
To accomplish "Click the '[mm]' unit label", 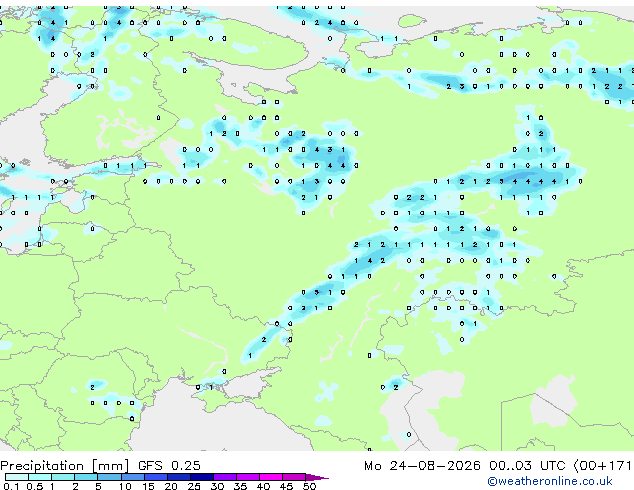I will 110,466.
